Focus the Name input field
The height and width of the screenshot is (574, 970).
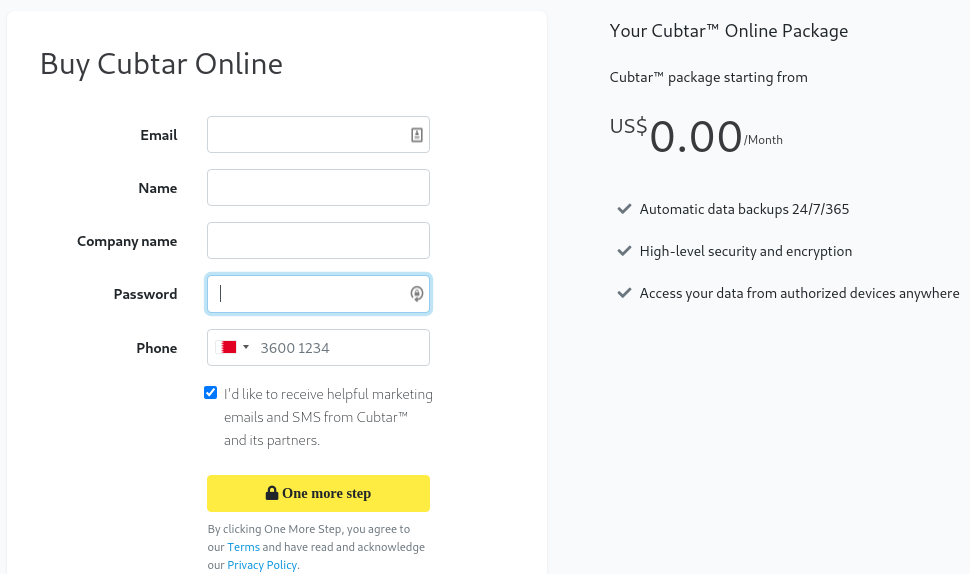coord(318,187)
